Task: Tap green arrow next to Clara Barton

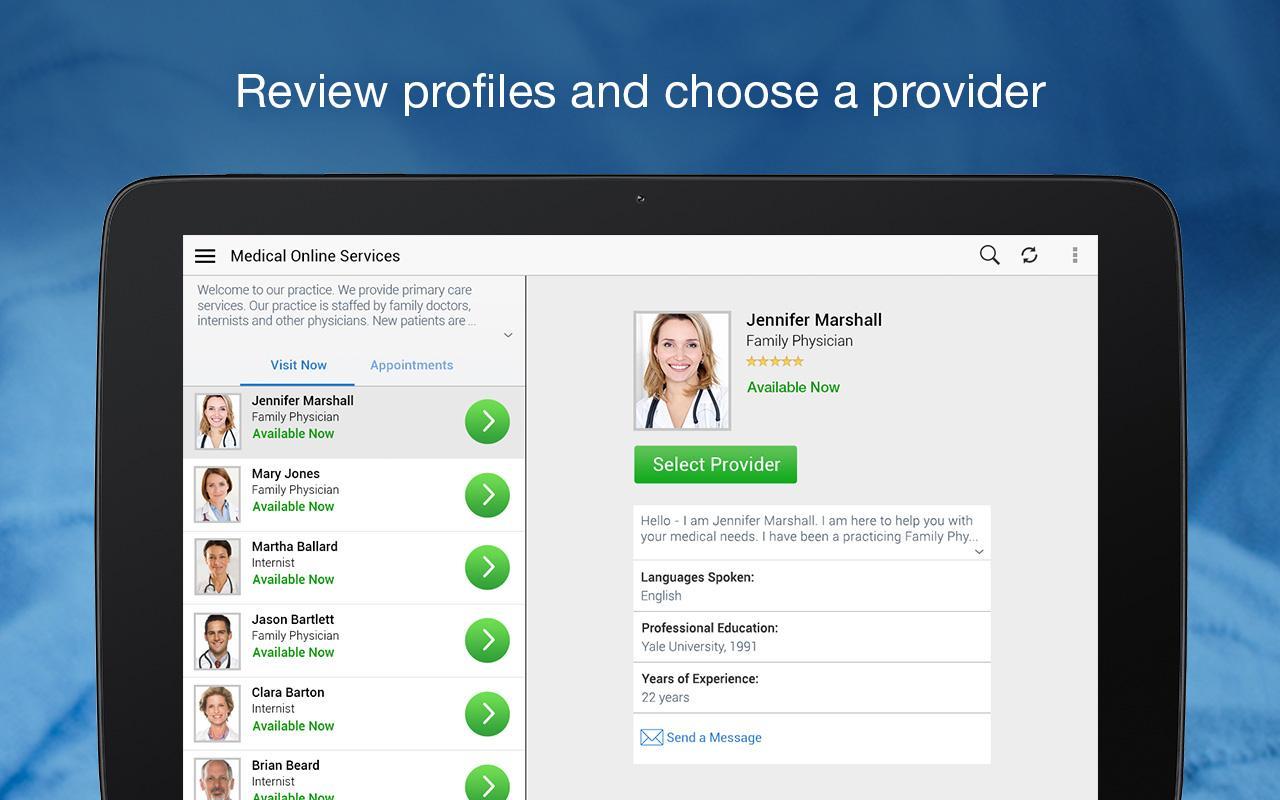Action: click(487, 713)
